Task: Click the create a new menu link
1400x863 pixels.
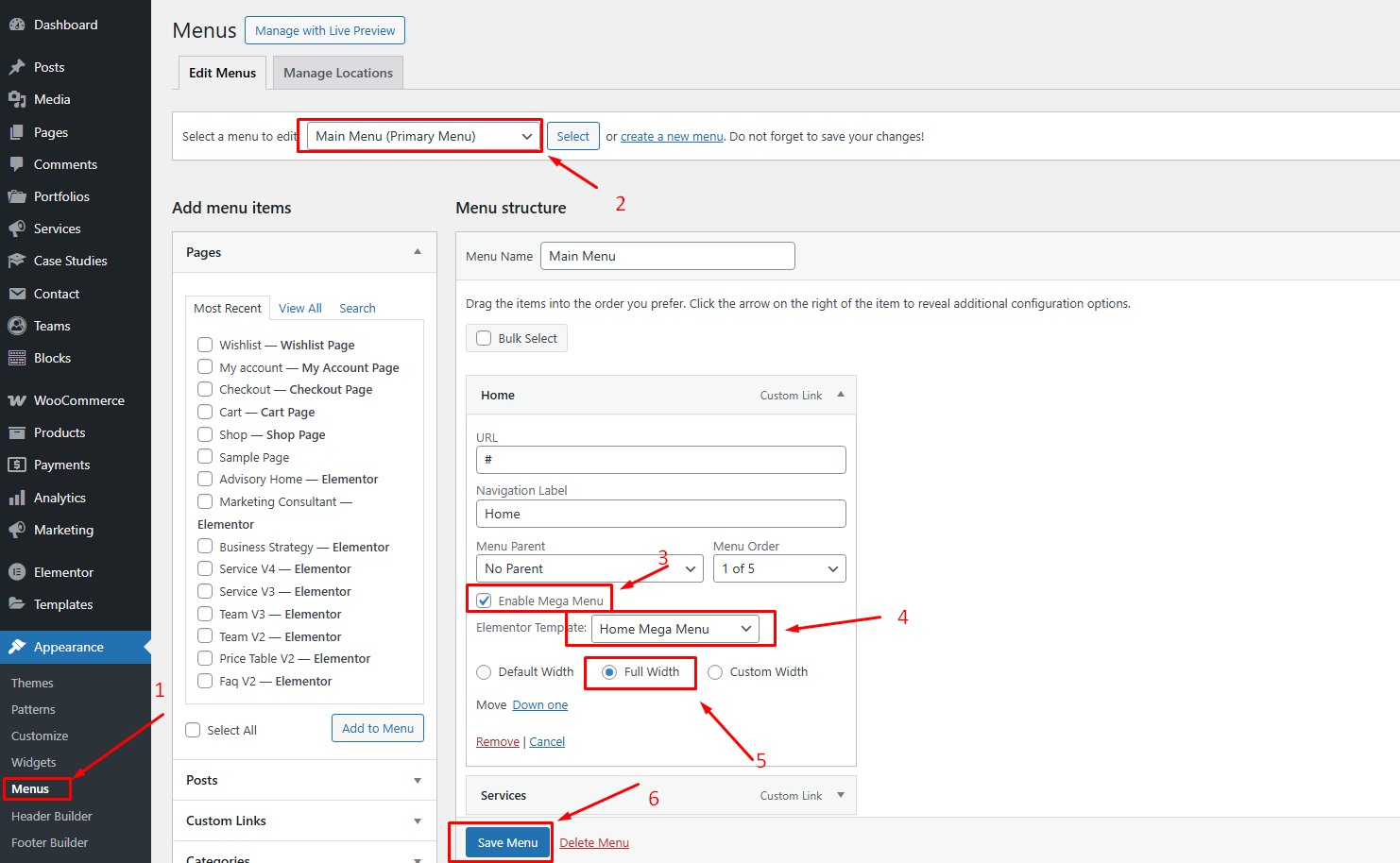Action: click(671, 137)
